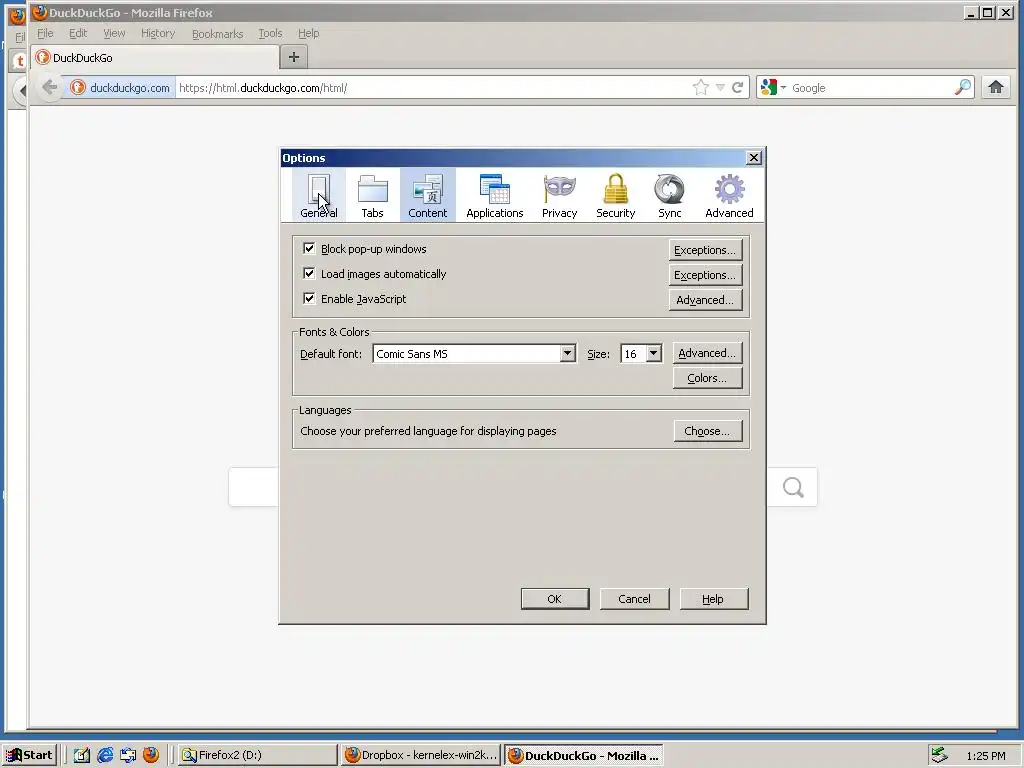1024x768 pixels.
Task: Launch Firefox from the quick launch bar
Action: point(151,755)
